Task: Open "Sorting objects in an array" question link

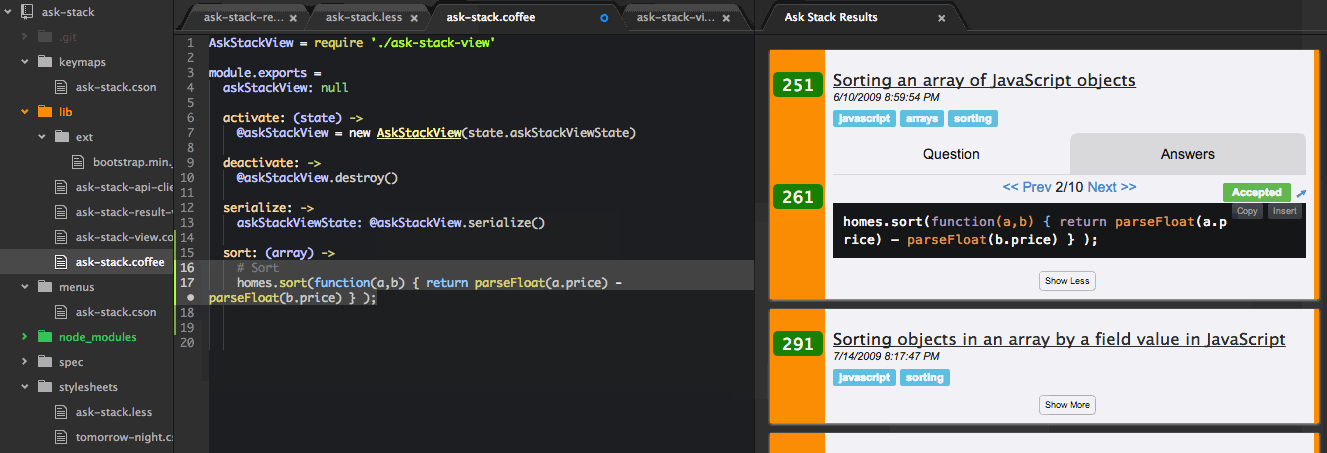Action: pyautogui.click(x=1058, y=340)
